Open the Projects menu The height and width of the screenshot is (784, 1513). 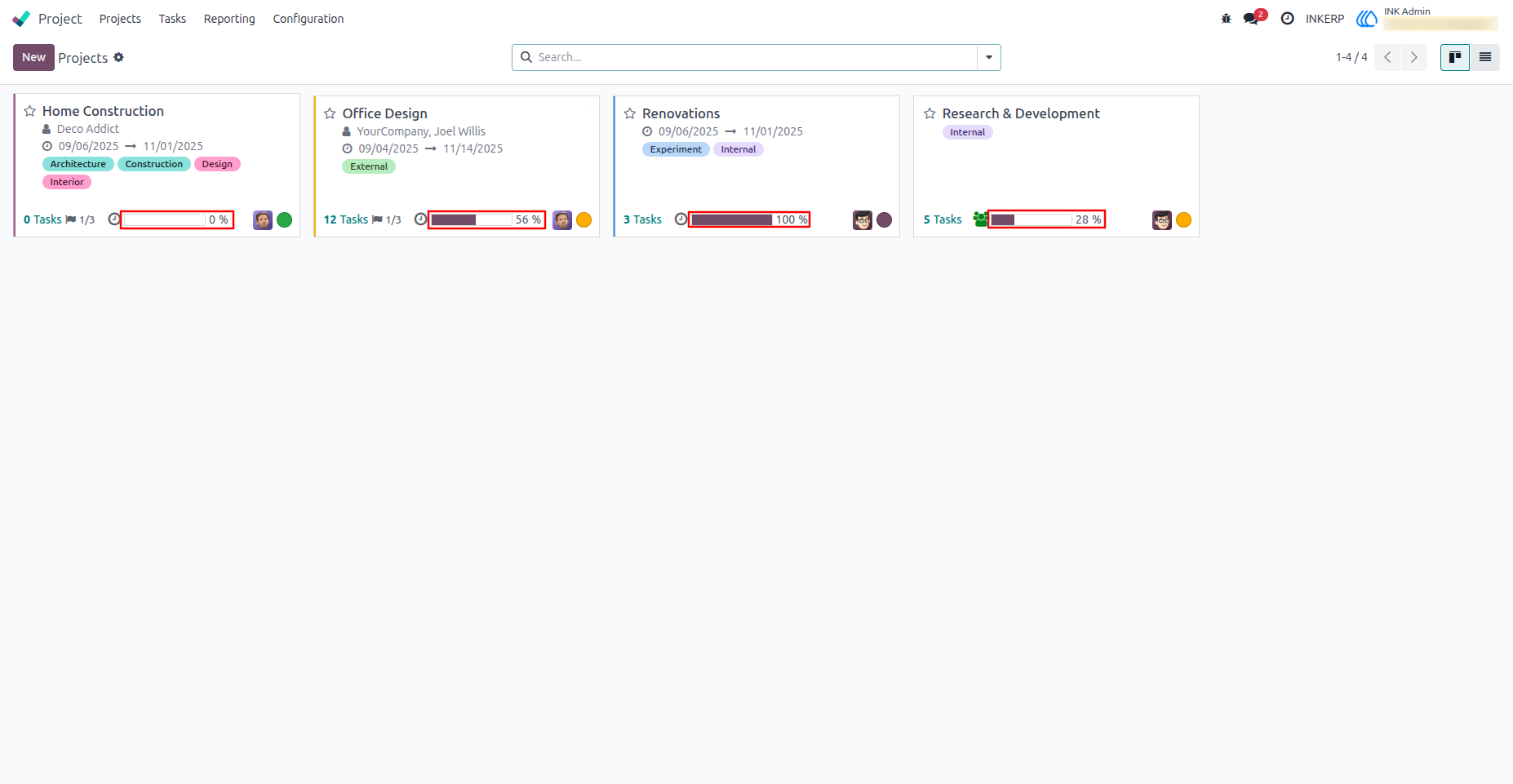point(120,19)
